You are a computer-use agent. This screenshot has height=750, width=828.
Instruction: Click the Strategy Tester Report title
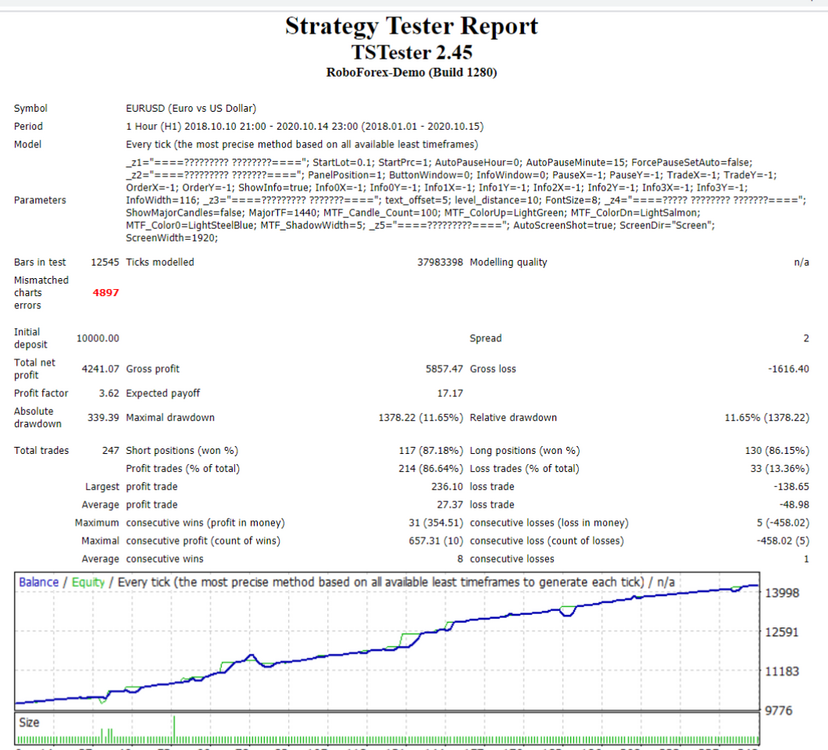(x=411, y=26)
